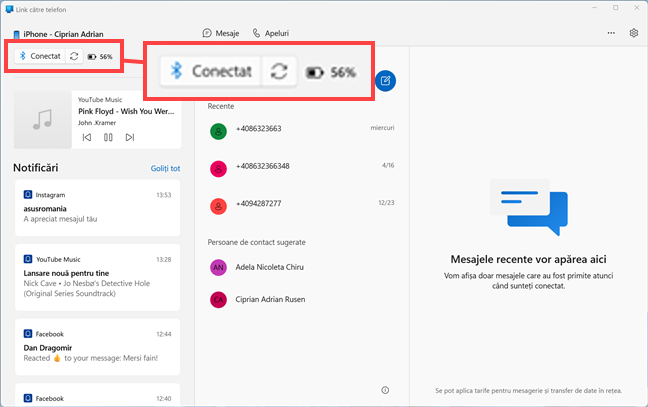This screenshot has height=407, width=648.
Task: Refresh the phone connection with sync icon
Action: [74, 56]
